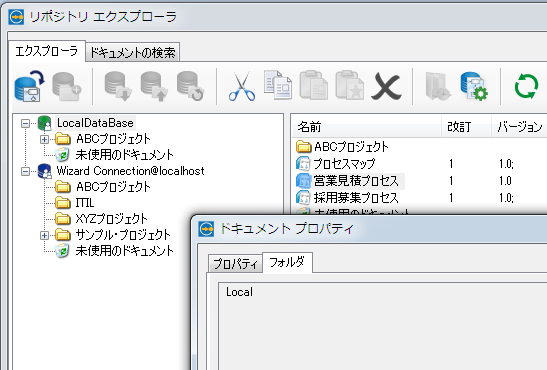Select the プロパティ tab in document properties
This screenshot has width=547, height=370.
[235, 264]
